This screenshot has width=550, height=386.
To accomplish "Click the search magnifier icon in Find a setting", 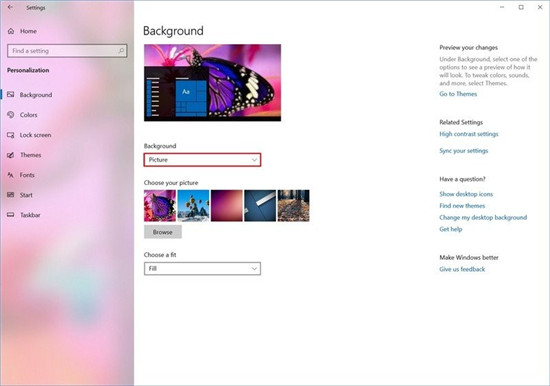I will point(121,51).
